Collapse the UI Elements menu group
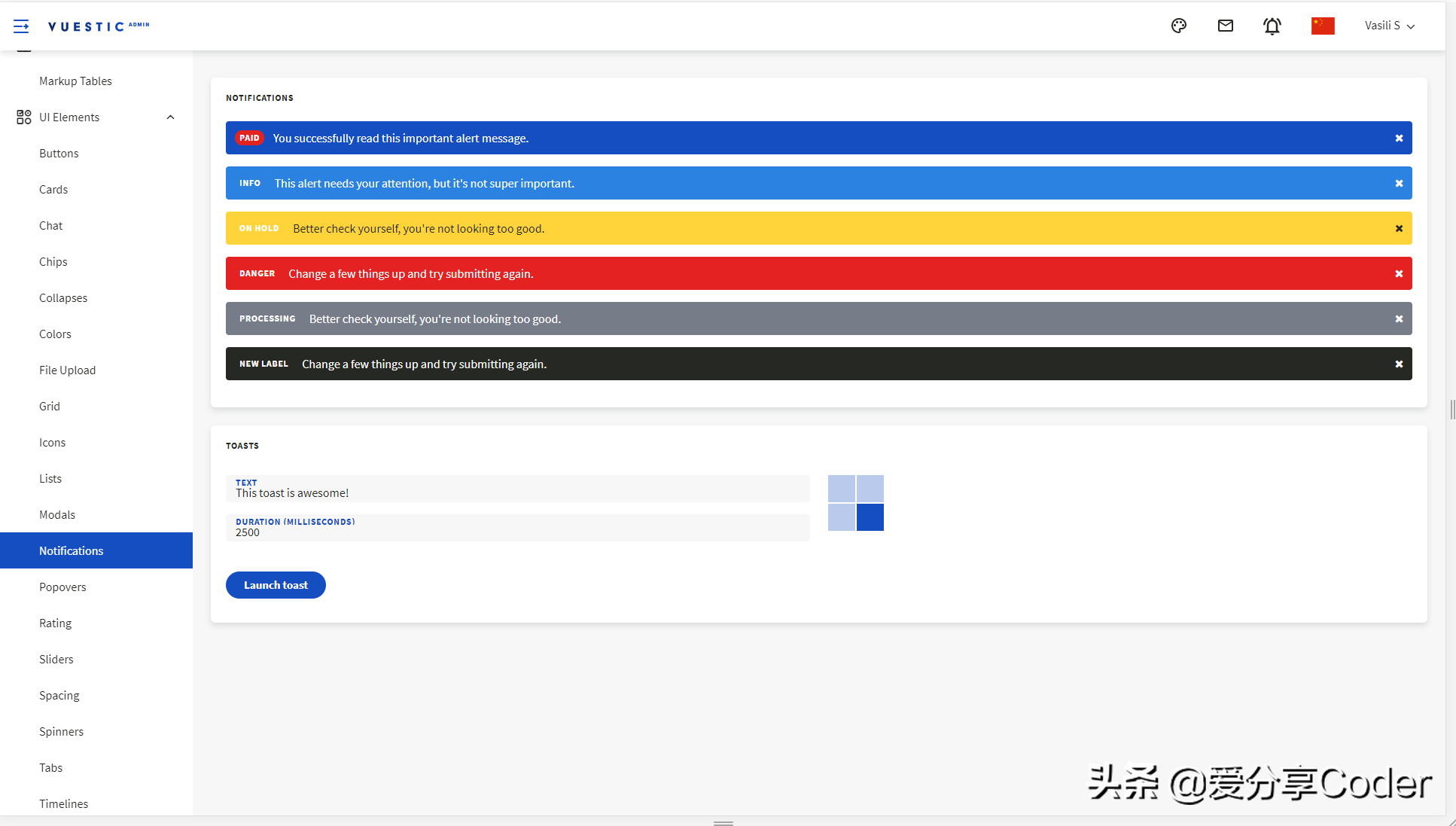 click(x=171, y=117)
